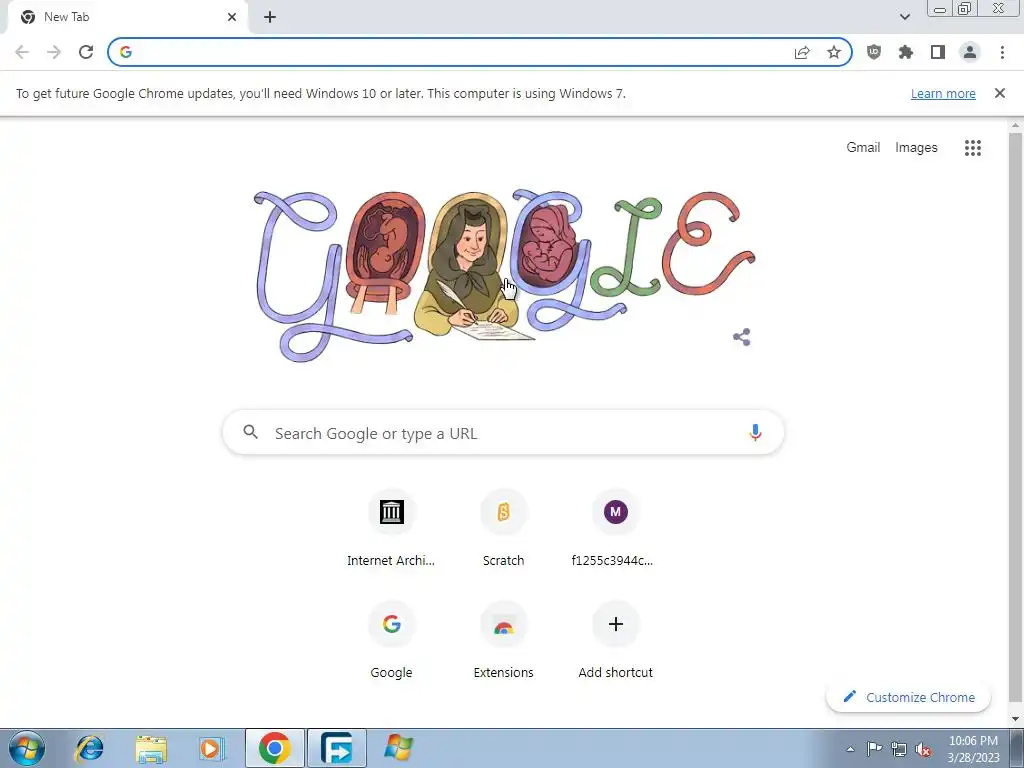This screenshot has width=1024, height=768.
Task: Open the taskbar clock and date
Action: [973, 749]
